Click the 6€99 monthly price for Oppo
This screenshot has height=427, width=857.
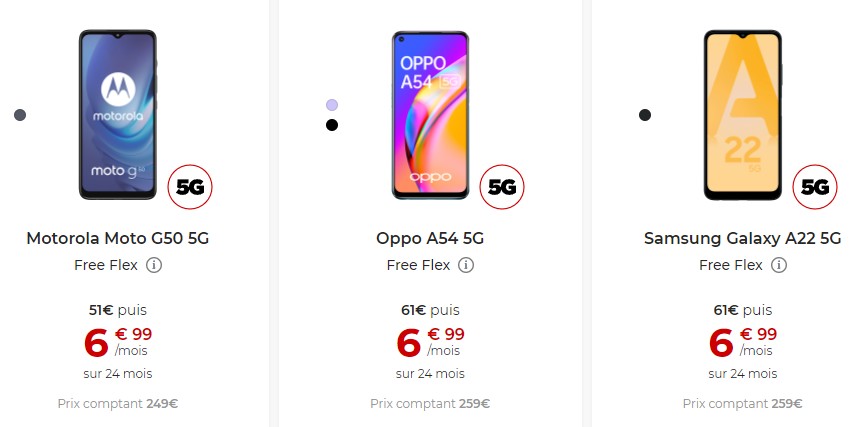pos(430,342)
